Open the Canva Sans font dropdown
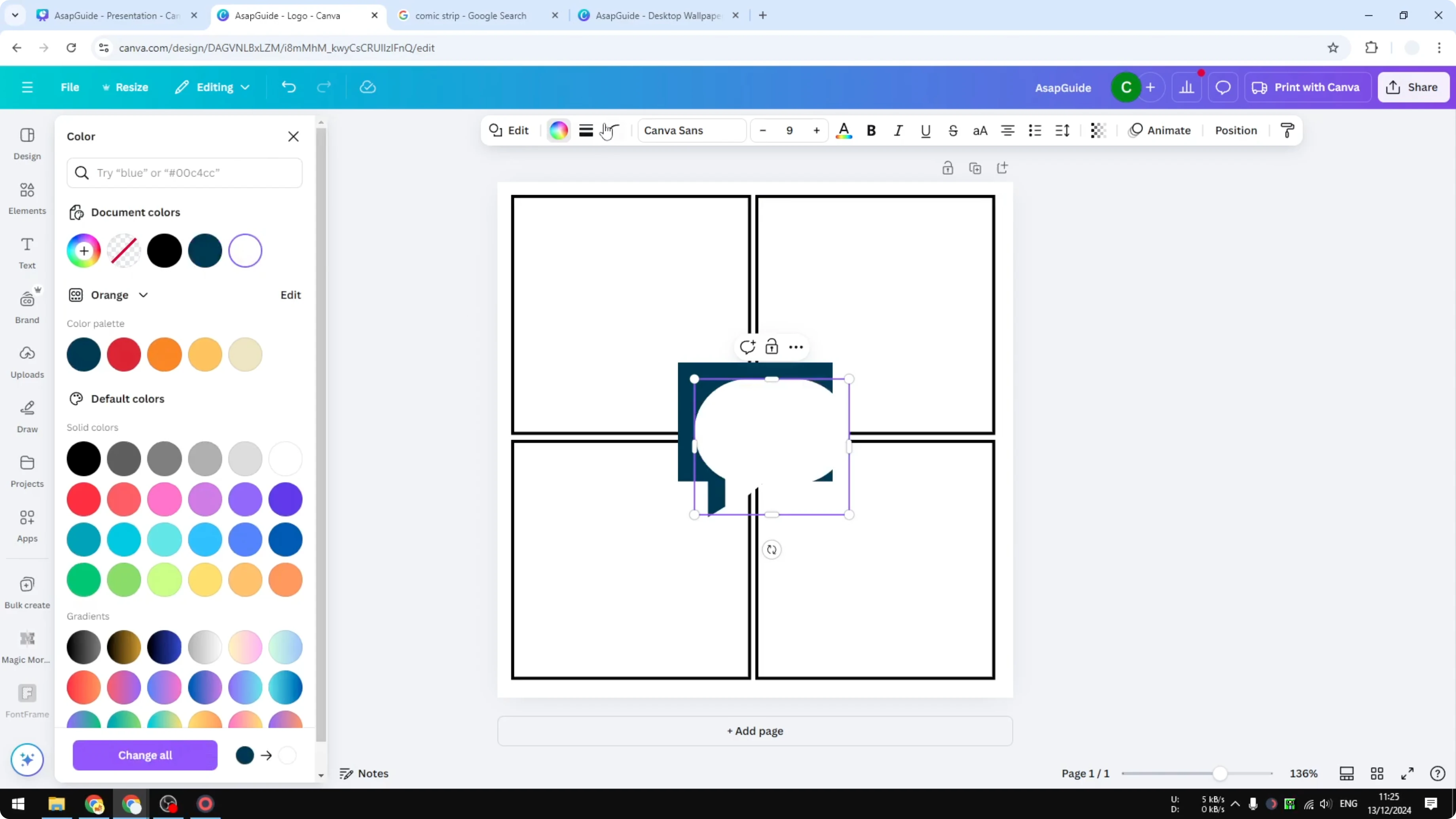Image resolution: width=1456 pixels, height=819 pixels. (691, 131)
